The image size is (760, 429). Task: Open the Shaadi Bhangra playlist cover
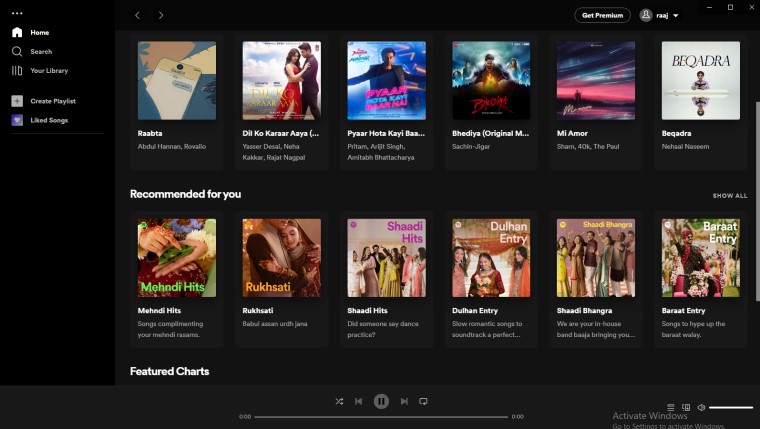point(596,258)
